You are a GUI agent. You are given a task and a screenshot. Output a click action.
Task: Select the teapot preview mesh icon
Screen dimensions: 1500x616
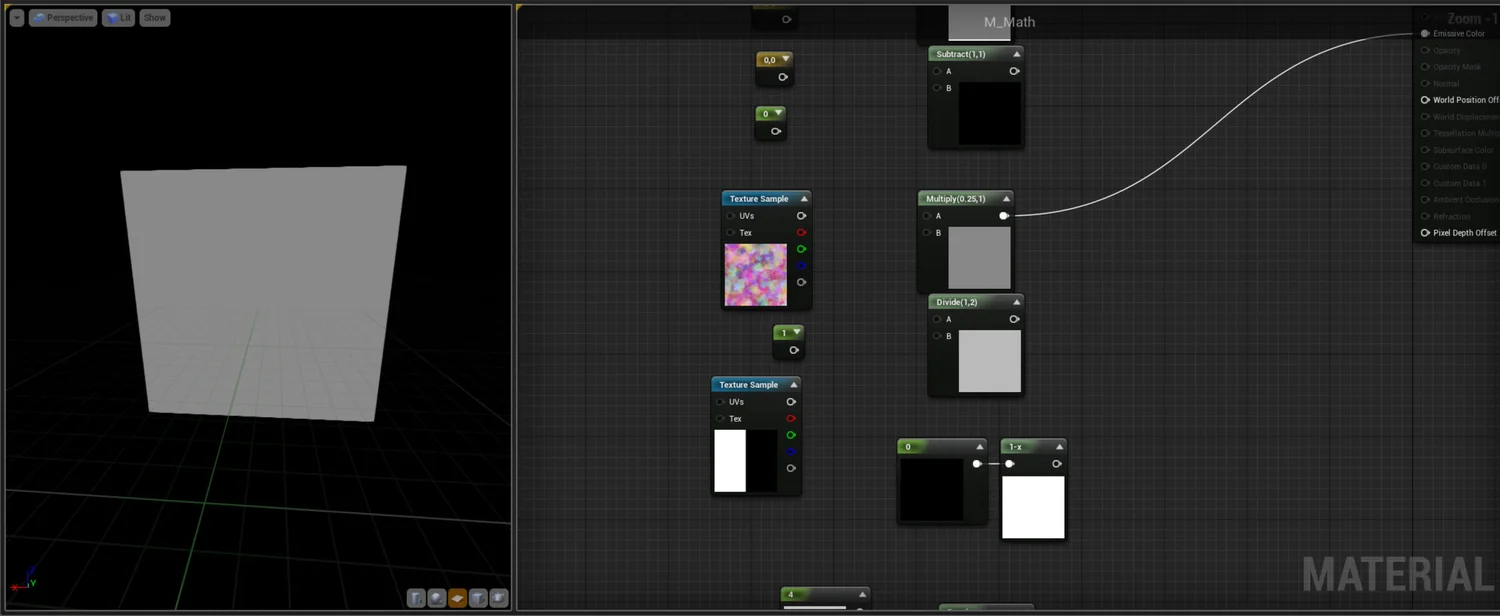coord(498,598)
